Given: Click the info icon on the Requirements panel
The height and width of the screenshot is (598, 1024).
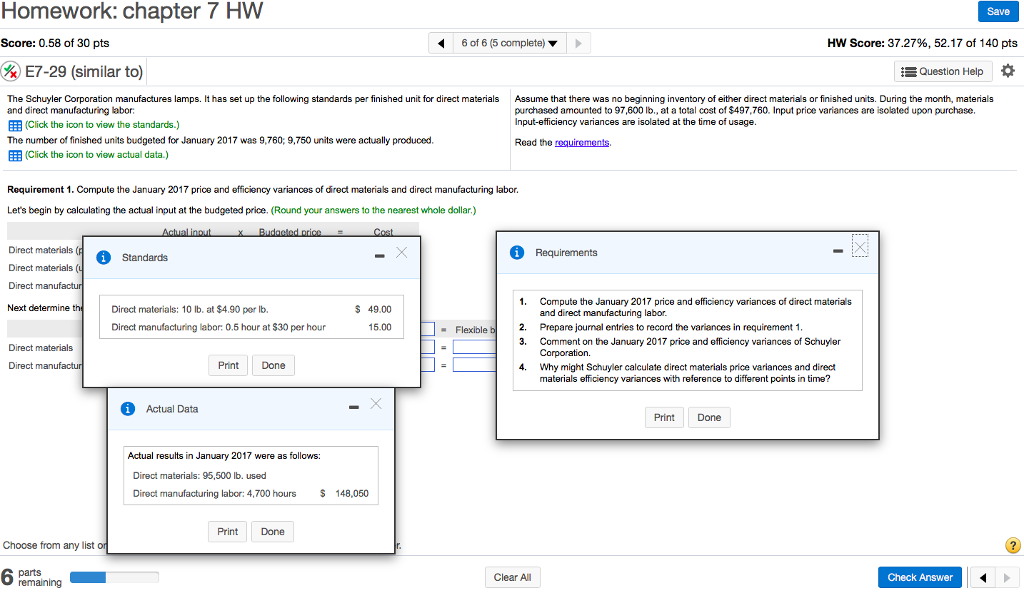Looking at the screenshot, I should [x=517, y=251].
